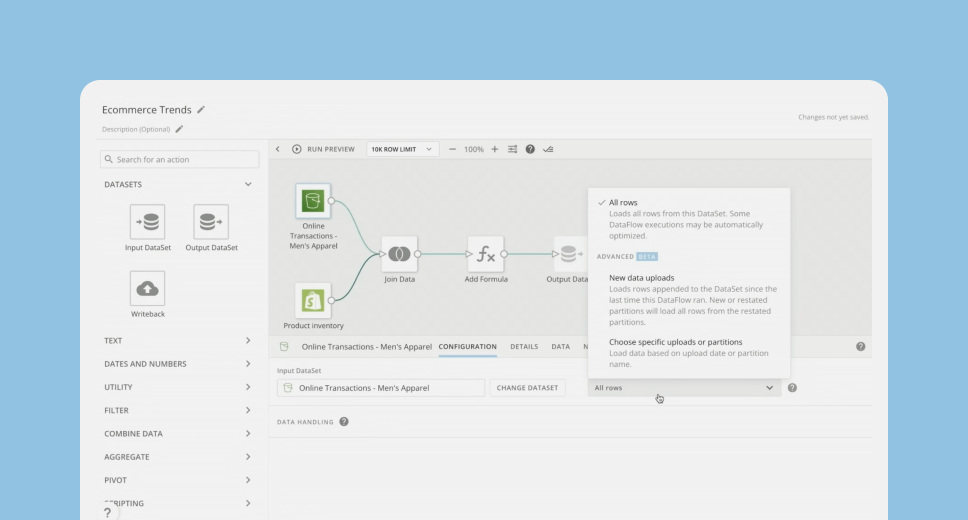Screen dimensions: 968x520
Task: Open the 10K Row Limit dropdown
Action: tap(403, 149)
